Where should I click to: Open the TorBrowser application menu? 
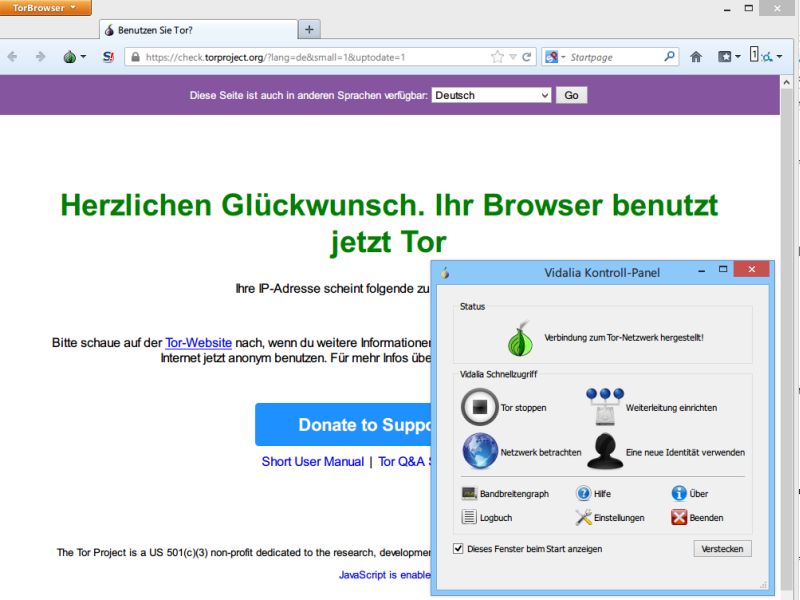[x=45, y=8]
